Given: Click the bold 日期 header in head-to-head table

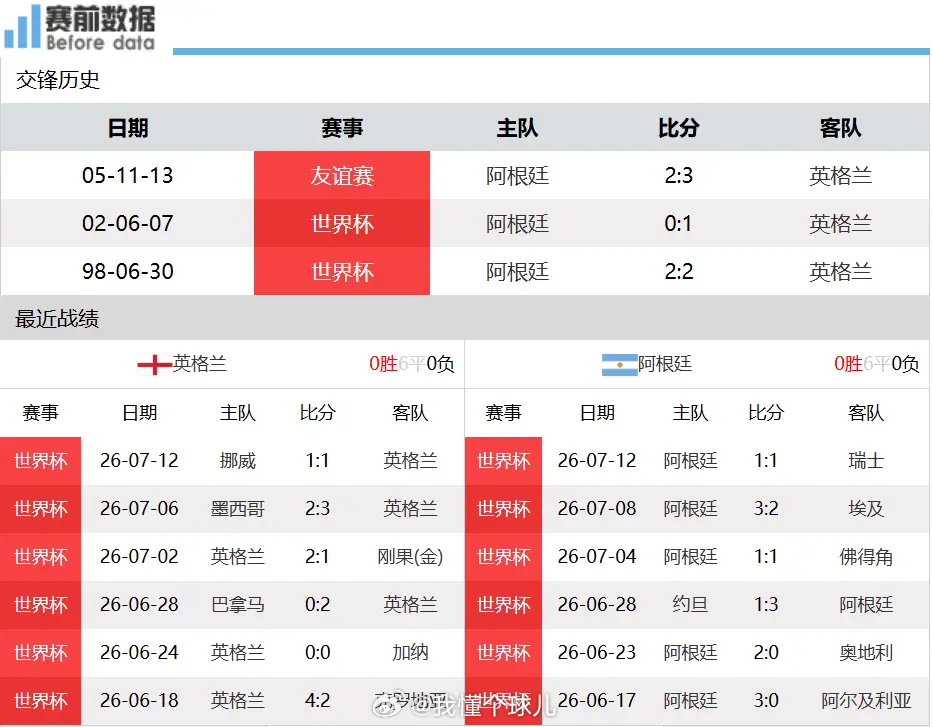Looking at the screenshot, I should [128, 127].
